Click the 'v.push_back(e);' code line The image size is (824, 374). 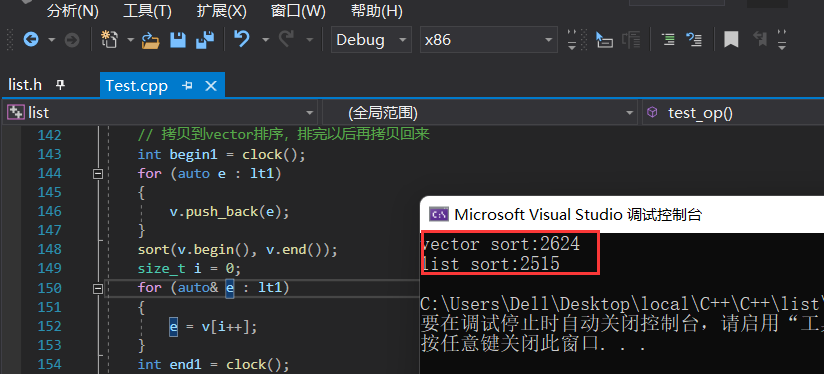[x=230, y=212]
